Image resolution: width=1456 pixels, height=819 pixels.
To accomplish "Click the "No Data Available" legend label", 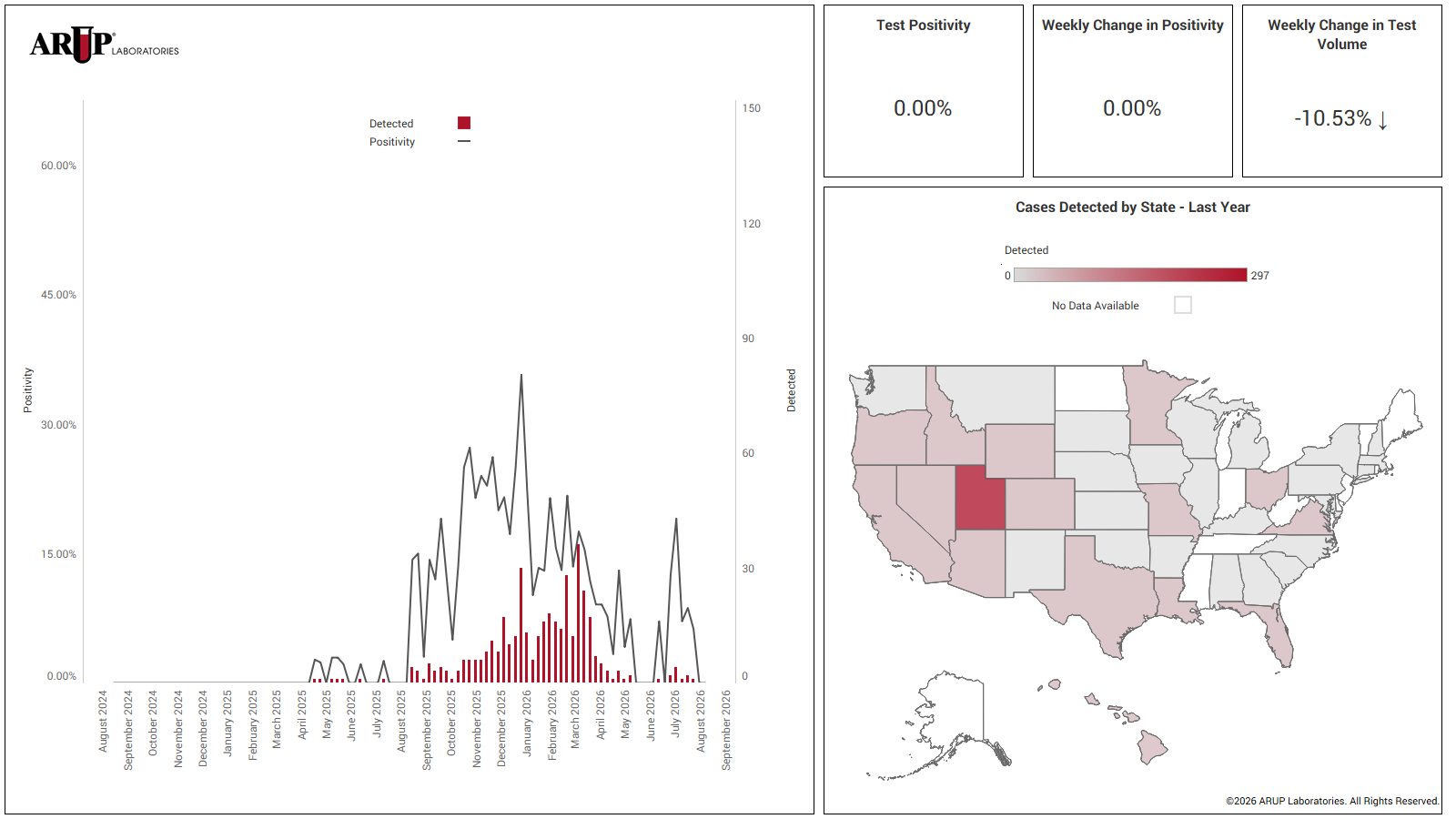I will click(1096, 306).
